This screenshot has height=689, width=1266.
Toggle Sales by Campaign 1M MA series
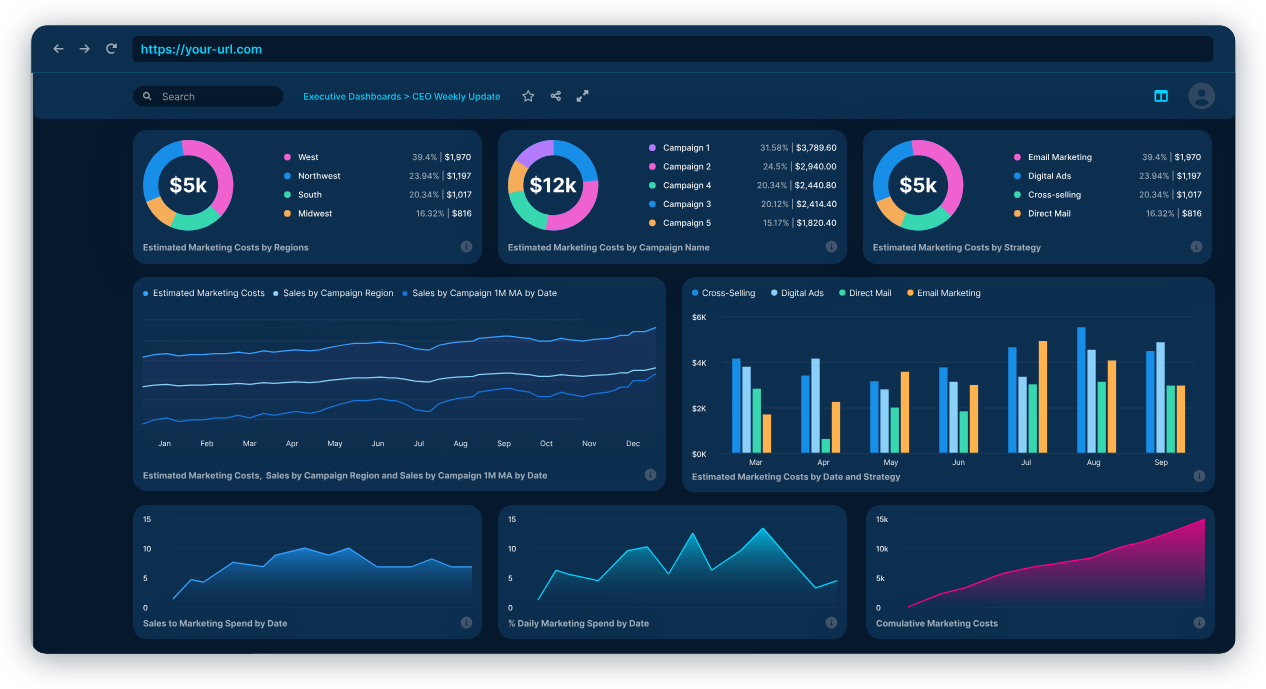(480, 293)
